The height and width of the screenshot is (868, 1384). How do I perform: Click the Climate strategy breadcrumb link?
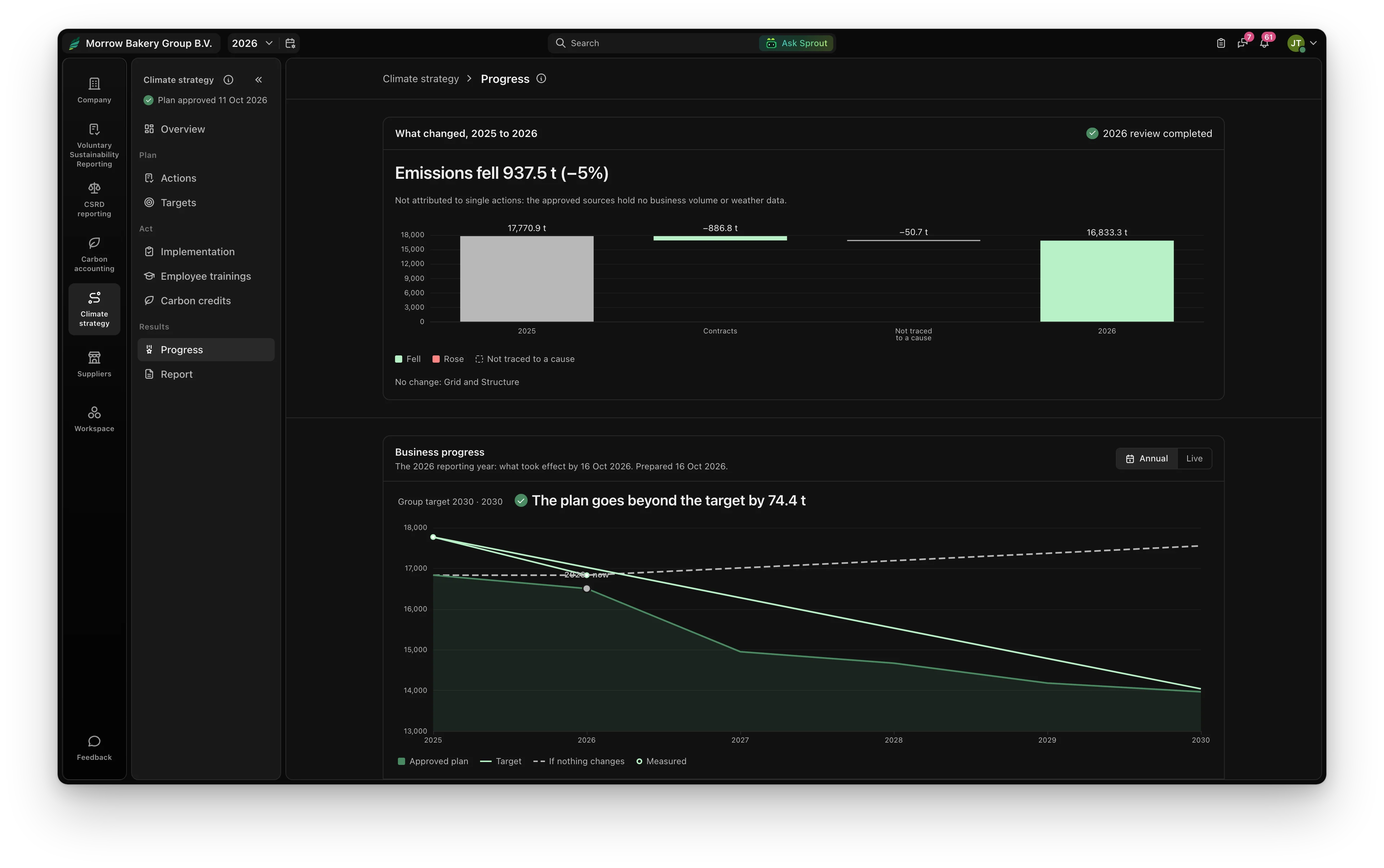[421, 79]
